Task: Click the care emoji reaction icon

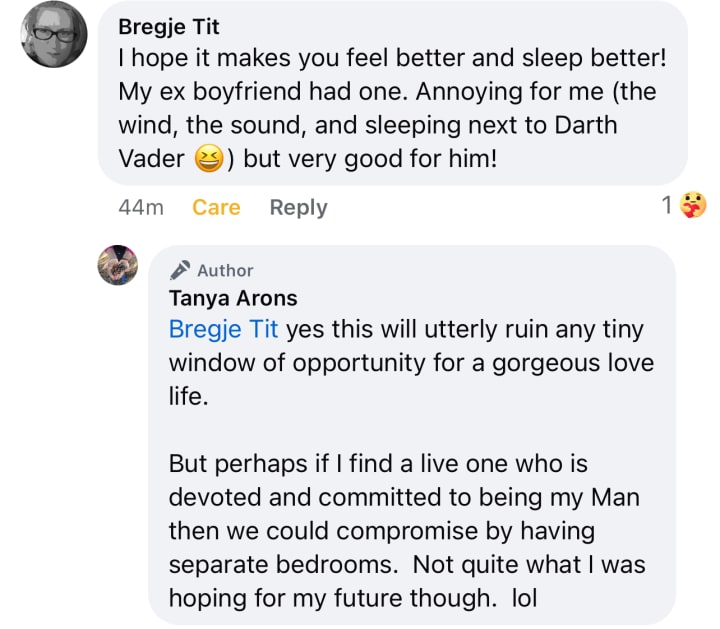Action: coord(692,205)
